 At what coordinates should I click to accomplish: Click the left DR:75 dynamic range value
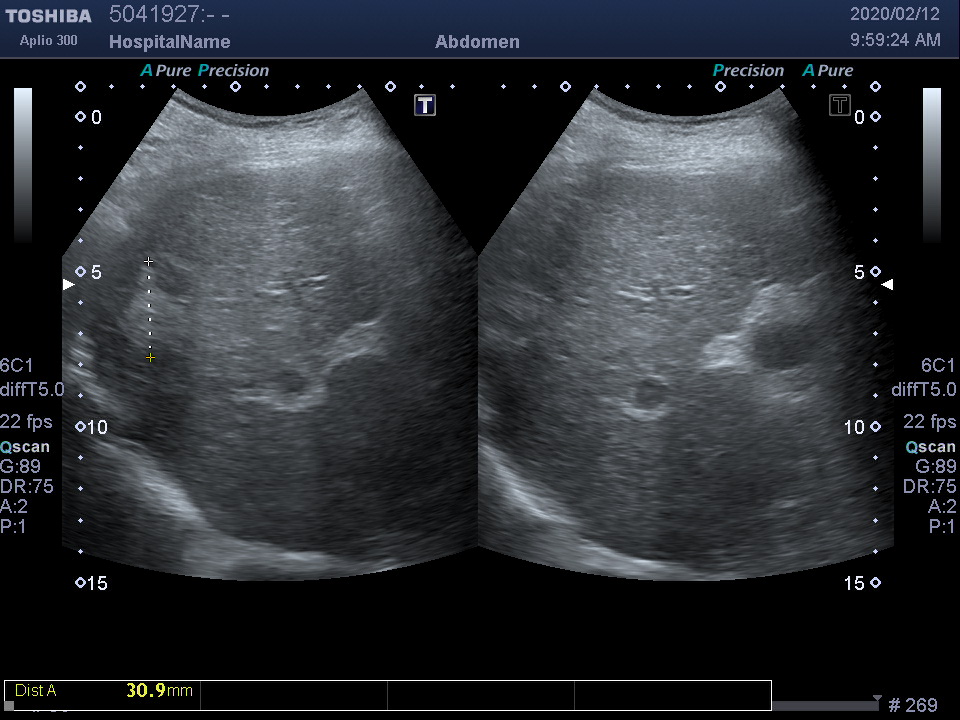pyautogui.click(x=27, y=487)
